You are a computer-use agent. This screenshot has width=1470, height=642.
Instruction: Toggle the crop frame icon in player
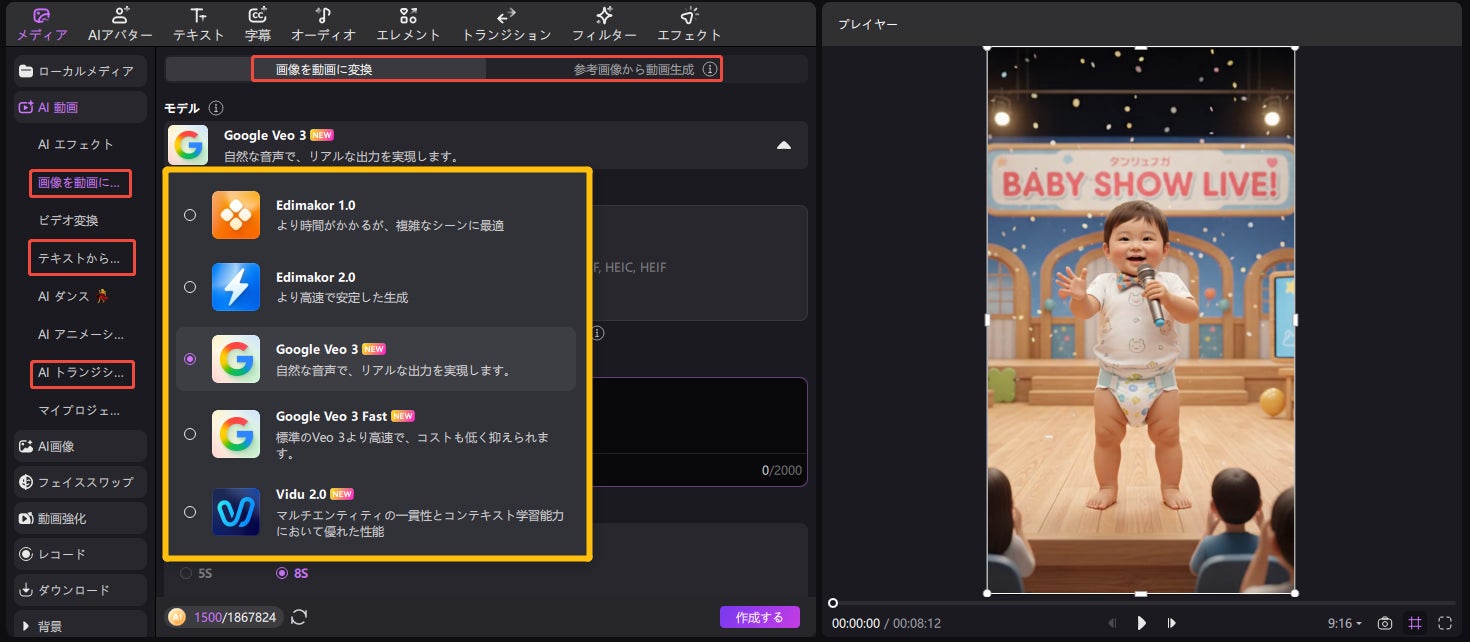click(1415, 623)
